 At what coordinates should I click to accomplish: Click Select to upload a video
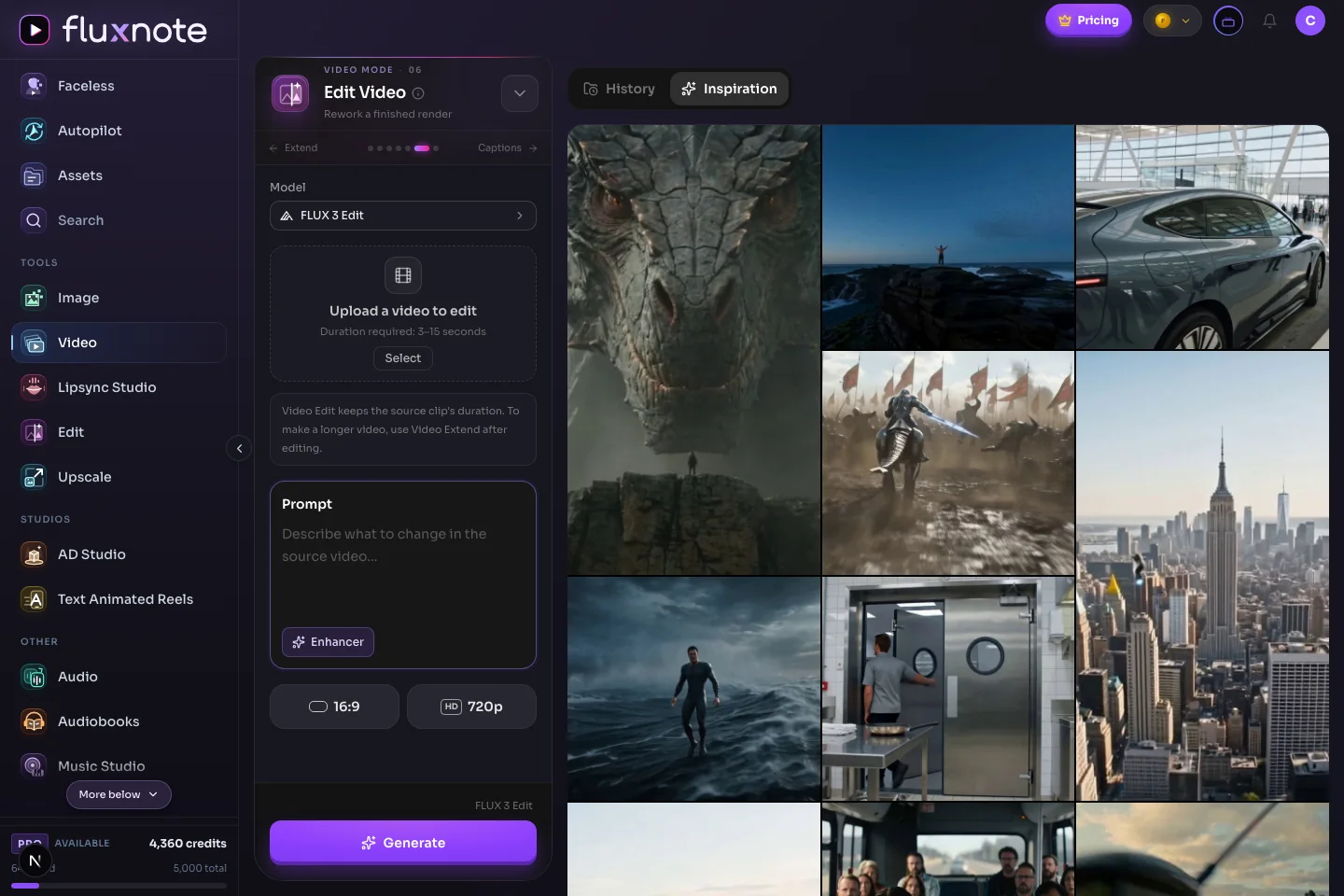point(403,358)
